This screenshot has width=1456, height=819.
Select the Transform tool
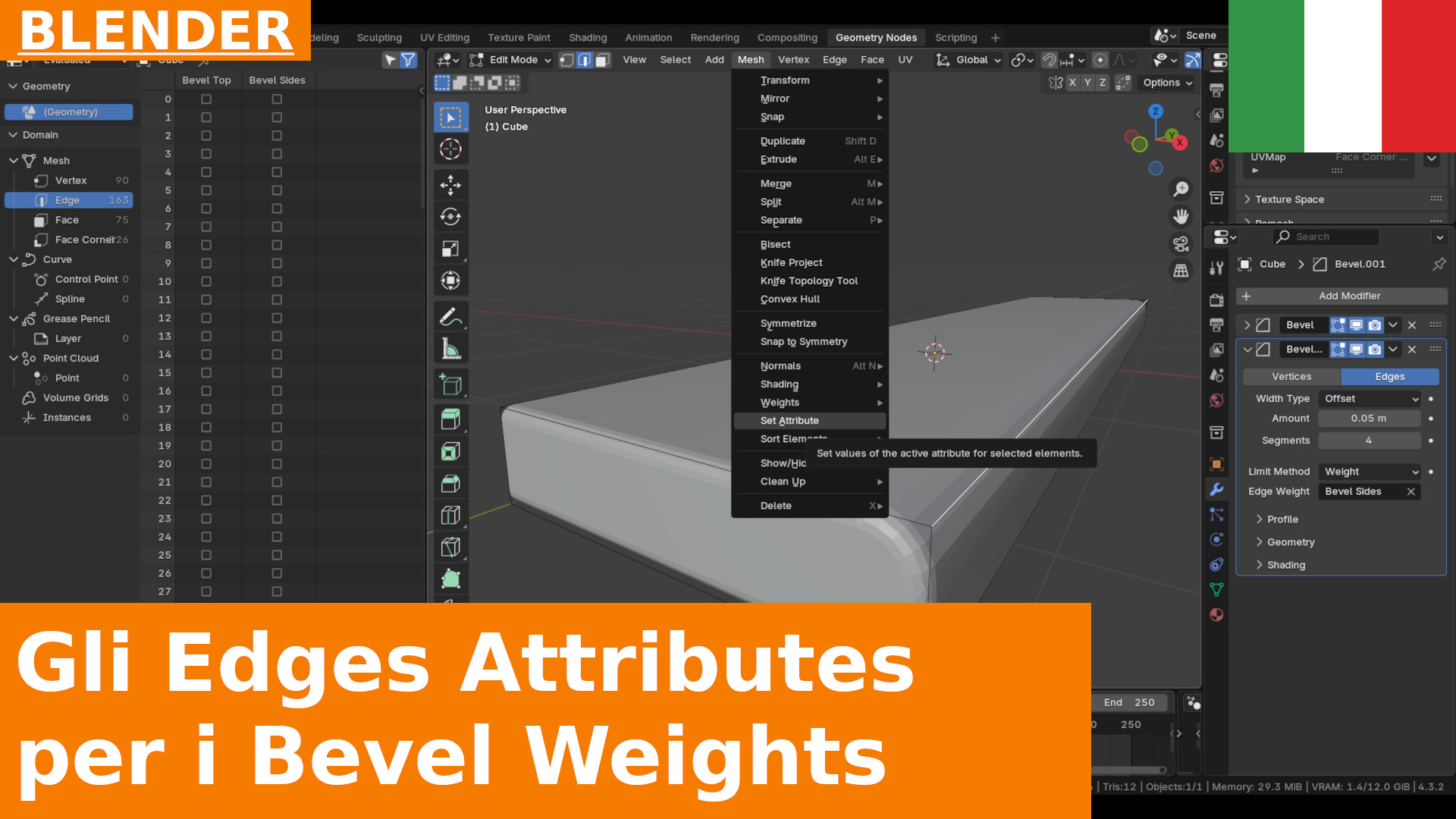(x=450, y=281)
